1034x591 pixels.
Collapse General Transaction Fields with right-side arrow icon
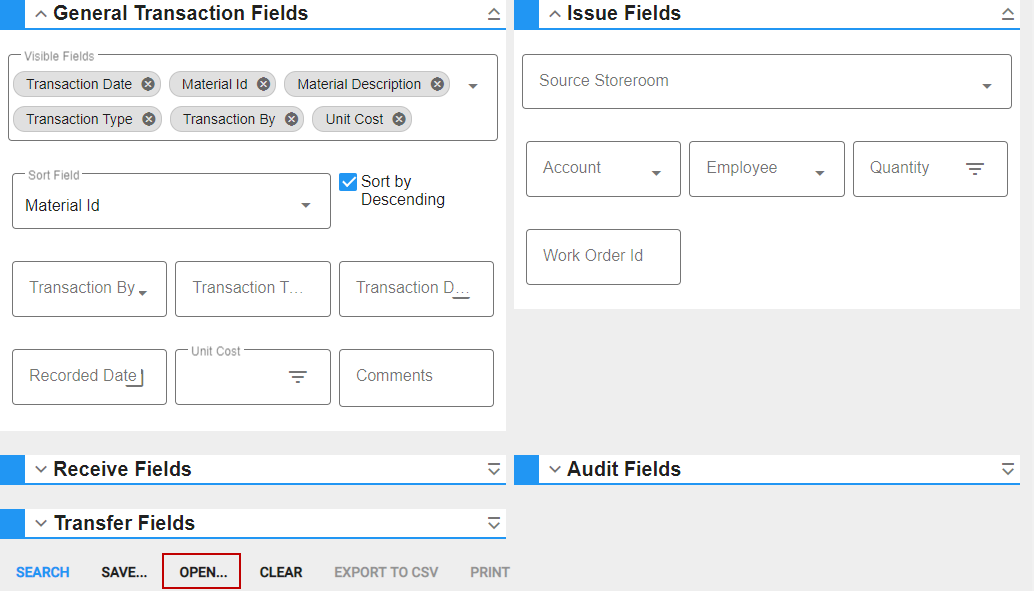point(494,14)
